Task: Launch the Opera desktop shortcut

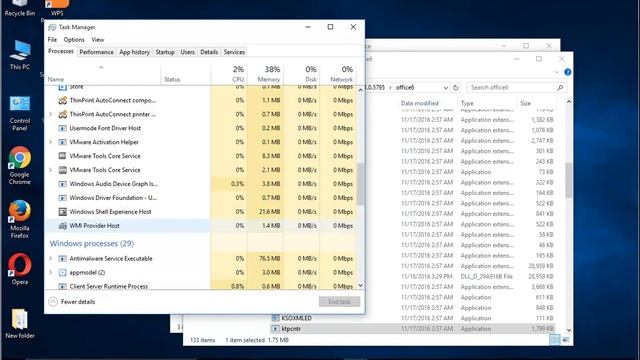Action: point(20,269)
